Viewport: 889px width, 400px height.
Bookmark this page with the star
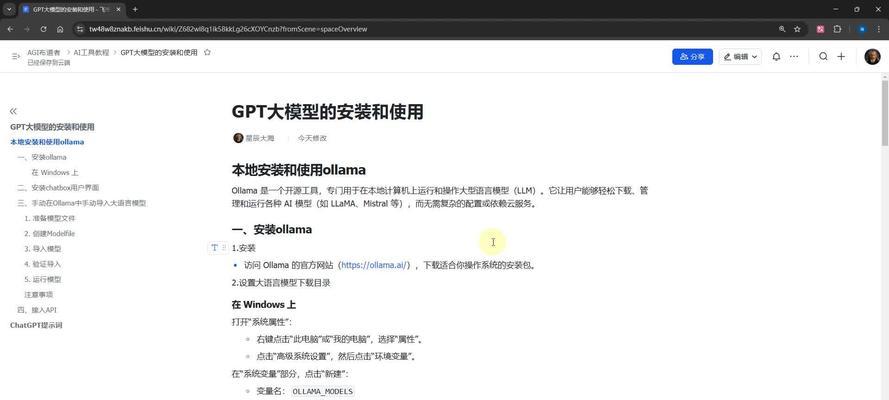point(797,29)
